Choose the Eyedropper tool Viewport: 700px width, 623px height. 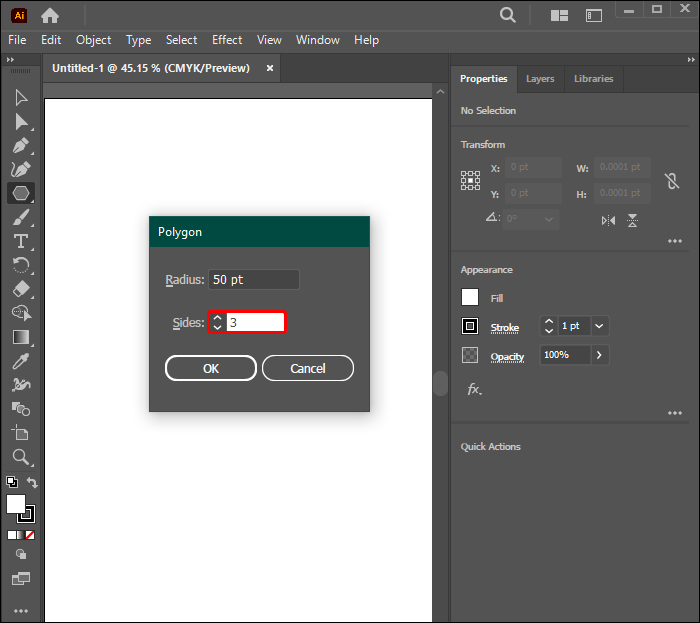click(20, 361)
